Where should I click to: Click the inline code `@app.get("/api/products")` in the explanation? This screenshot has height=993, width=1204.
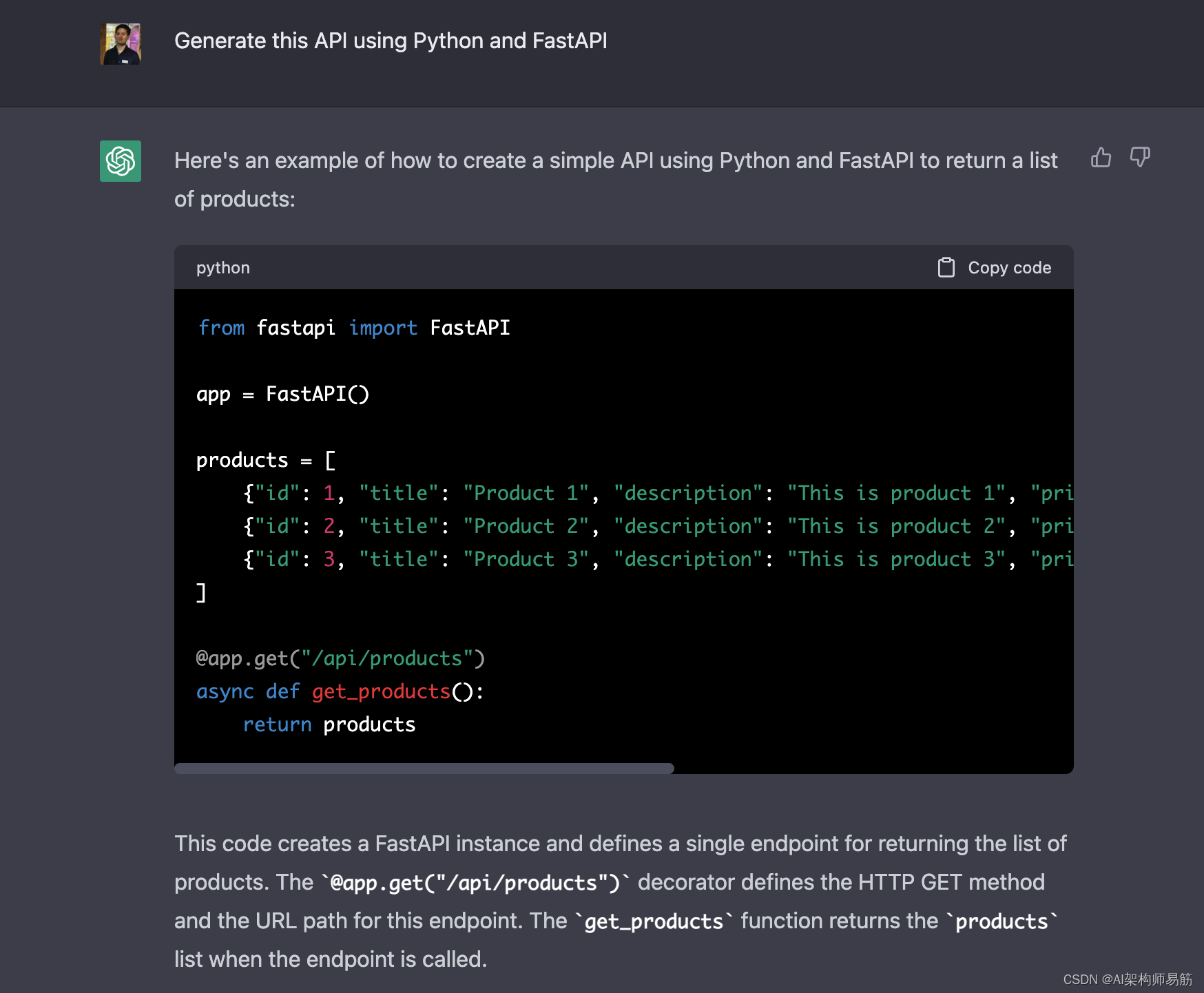[x=475, y=883]
